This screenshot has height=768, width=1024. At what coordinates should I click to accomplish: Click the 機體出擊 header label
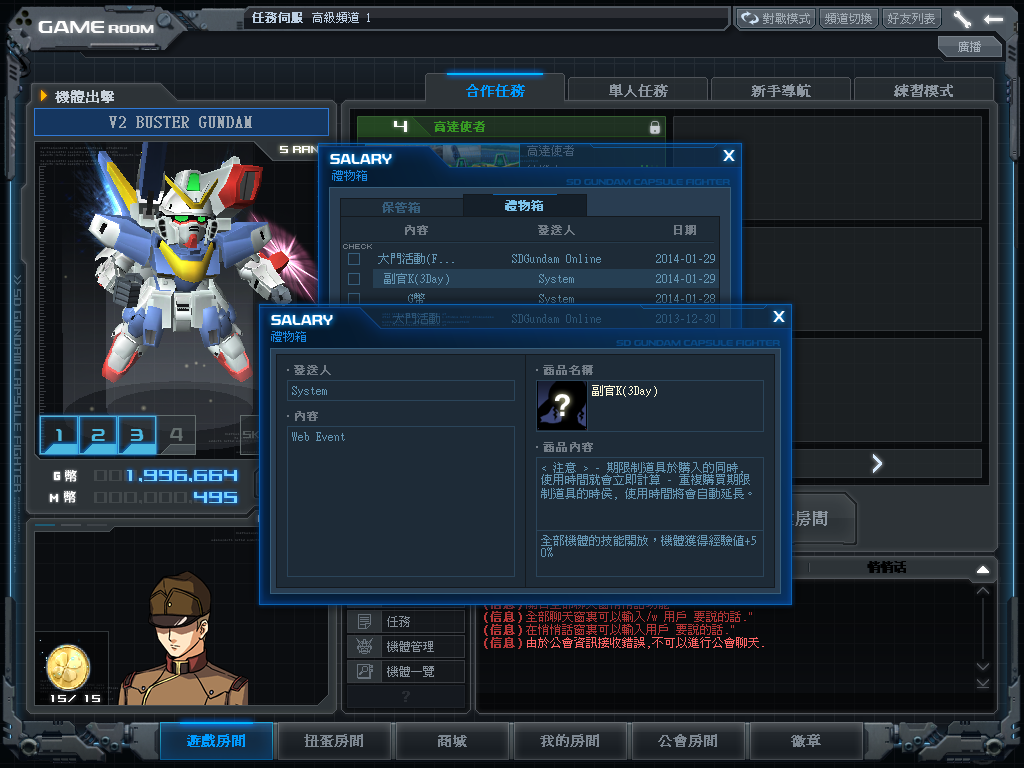(x=85, y=97)
